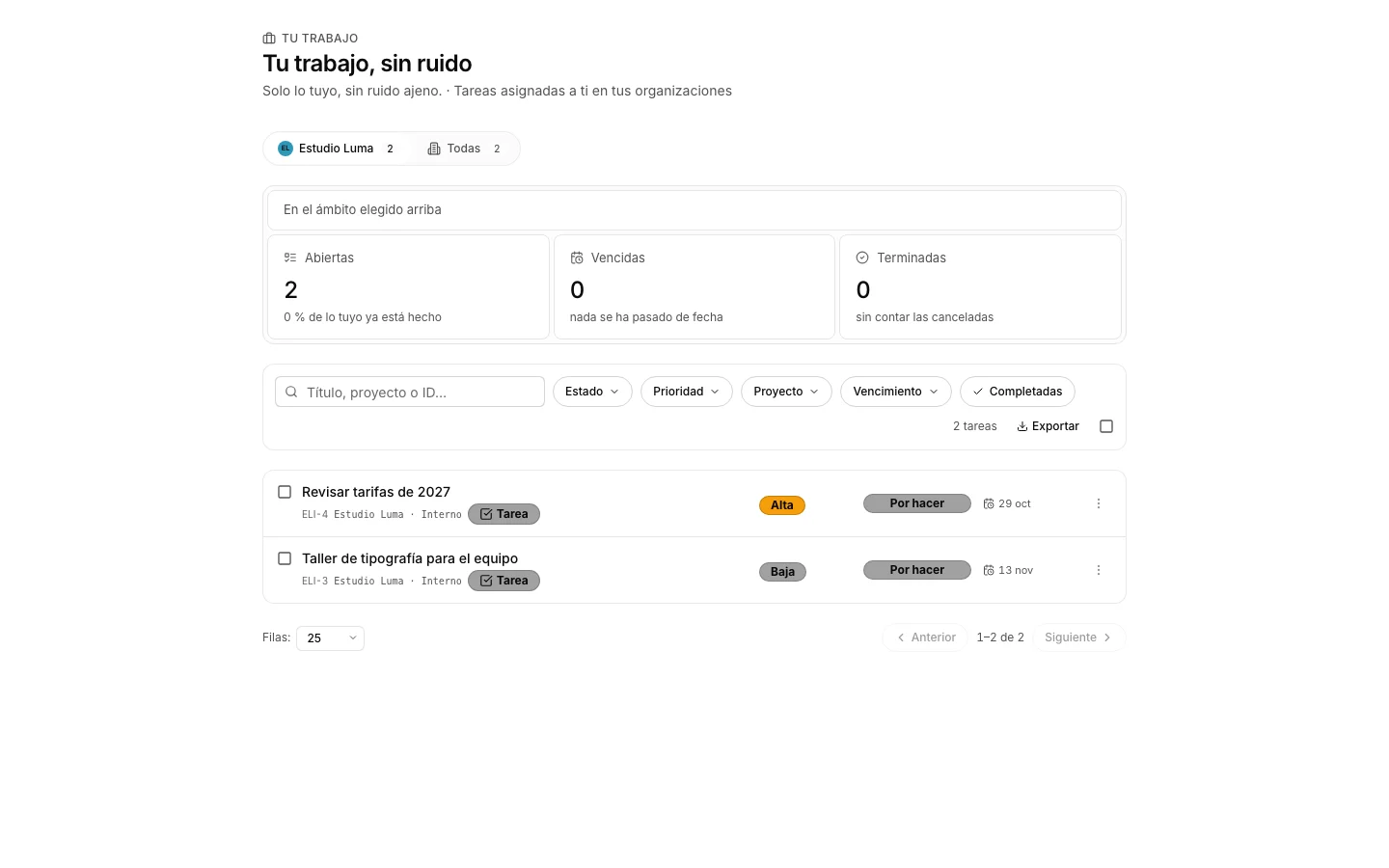Toggle the Completadas filter
1389x868 pixels.
[x=1018, y=392]
